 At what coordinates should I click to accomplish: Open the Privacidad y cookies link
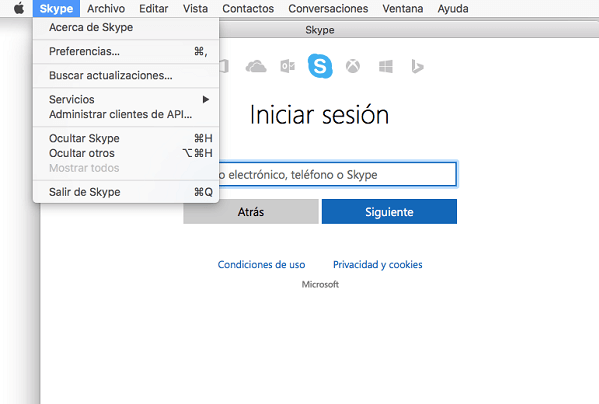377,265
